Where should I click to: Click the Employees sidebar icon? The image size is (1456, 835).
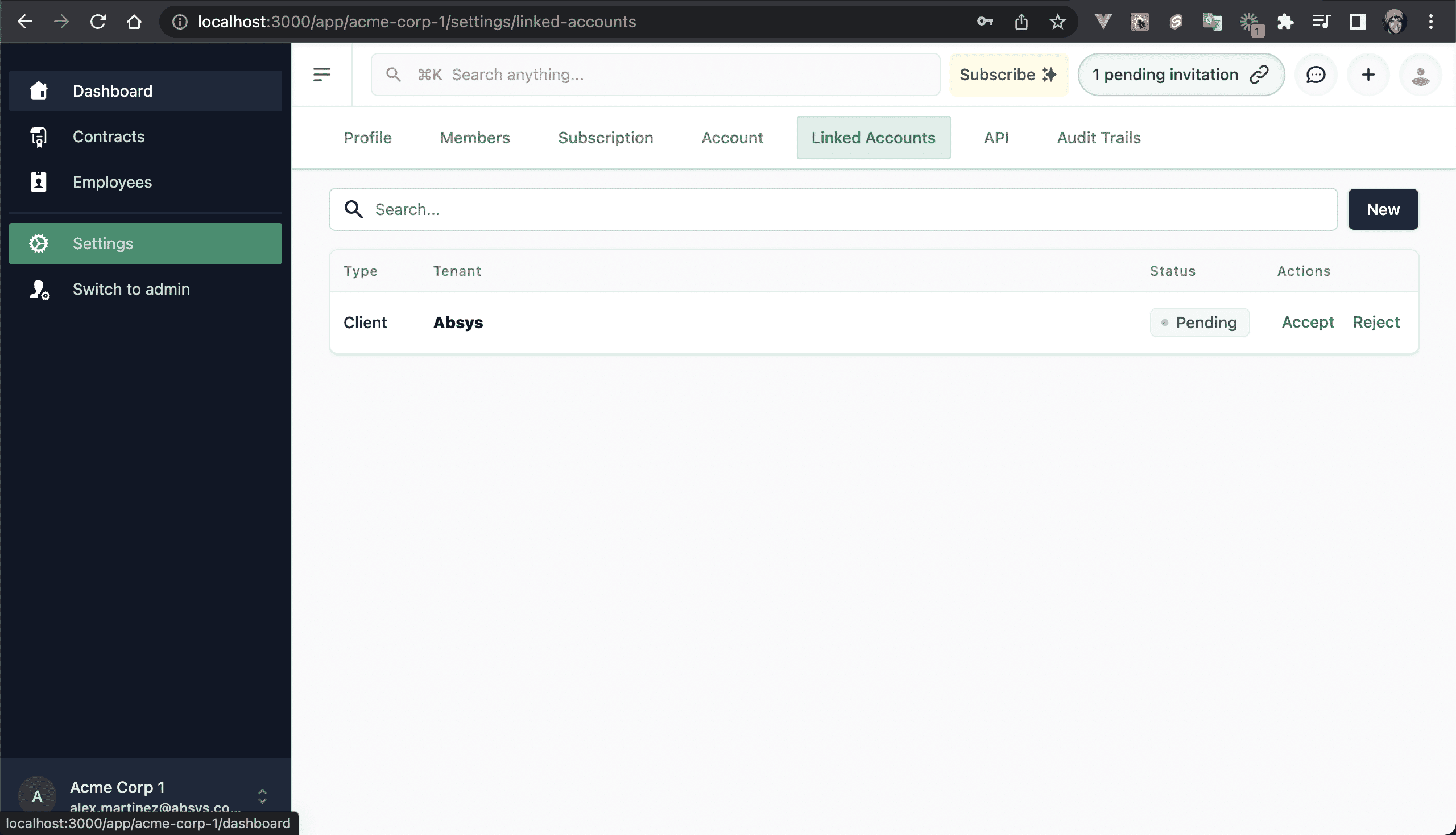point(37,181)
